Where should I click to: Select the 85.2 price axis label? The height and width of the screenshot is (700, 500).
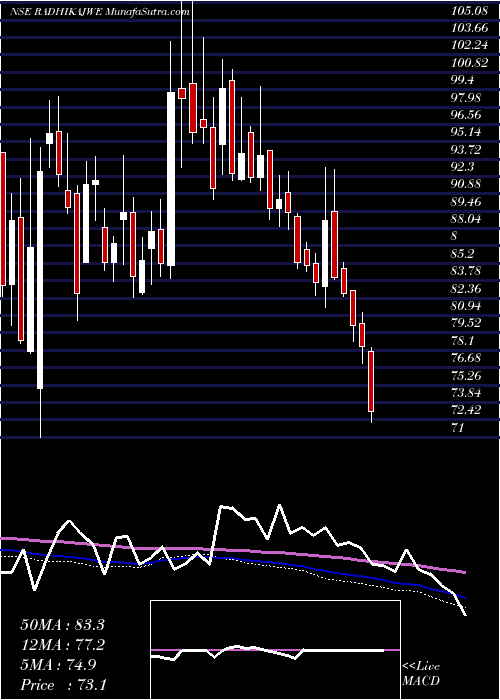464,255
